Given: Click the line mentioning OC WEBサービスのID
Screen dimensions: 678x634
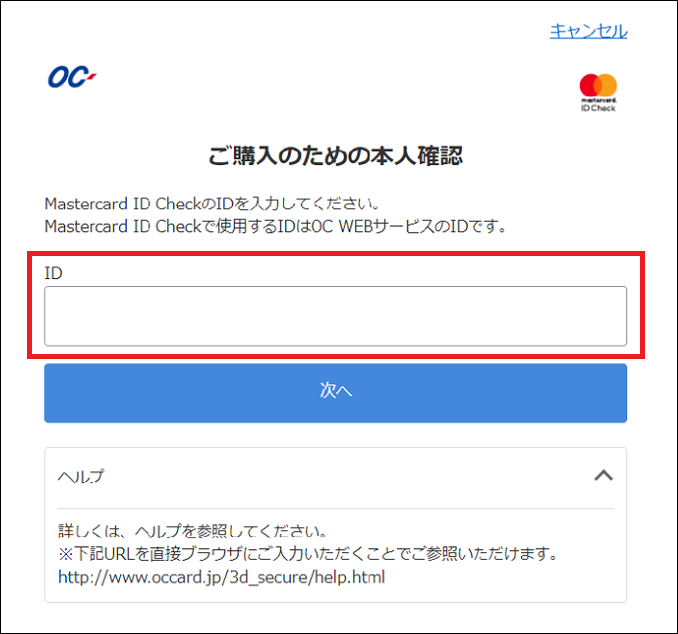Looking at the screenshot, I should pyautogui.click(x=275, y=226).
